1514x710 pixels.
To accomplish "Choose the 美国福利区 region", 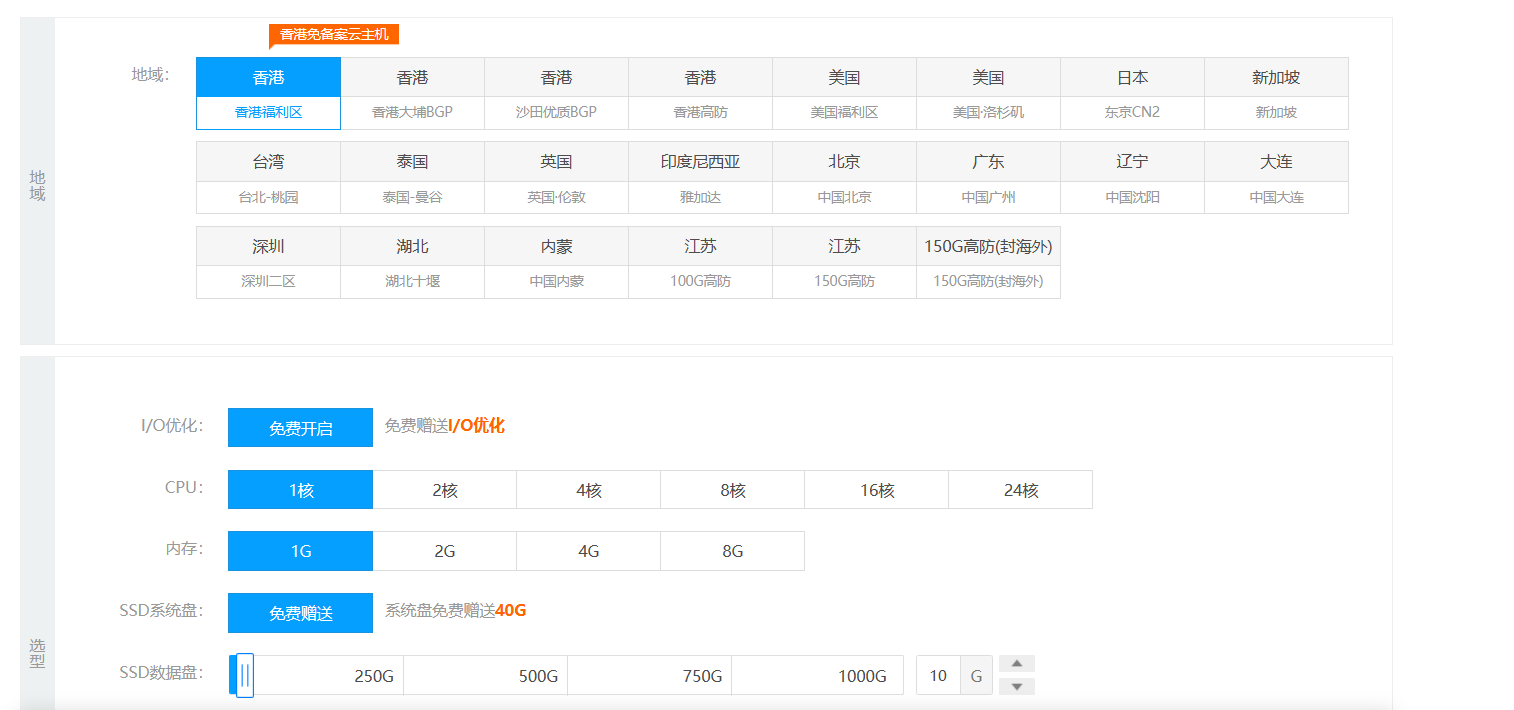I will [x=844, y=94].
